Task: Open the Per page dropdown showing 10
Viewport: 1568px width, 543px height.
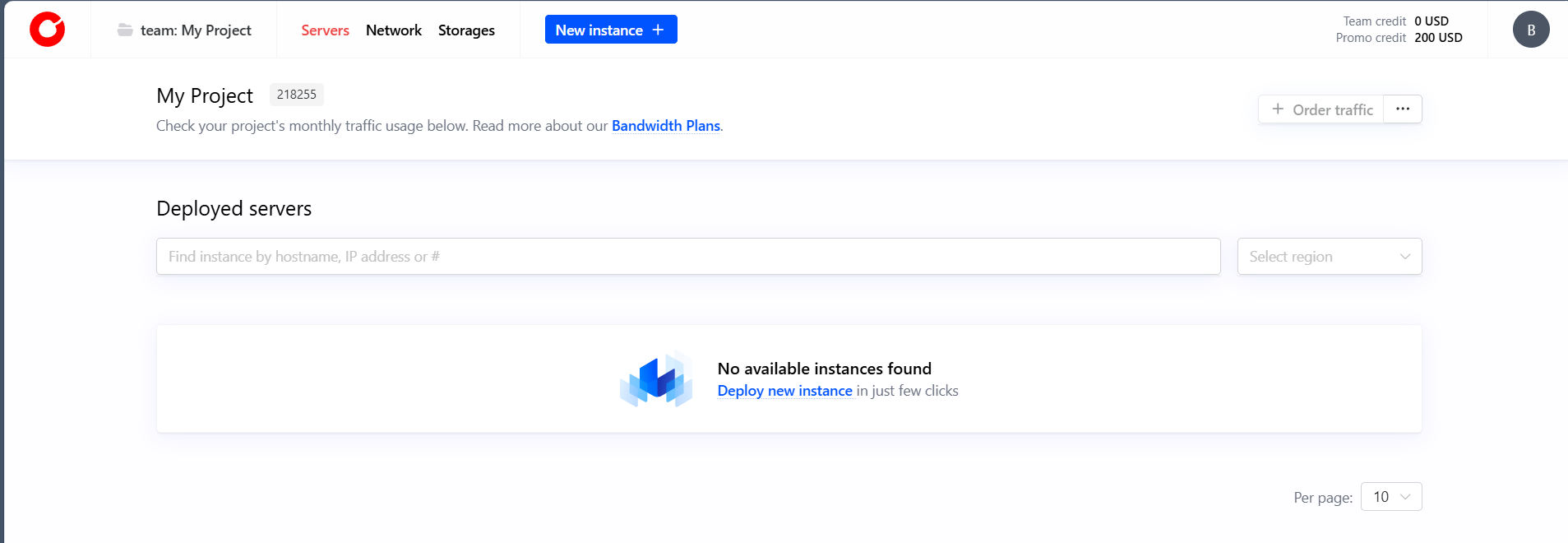Action: [1390, 497]
